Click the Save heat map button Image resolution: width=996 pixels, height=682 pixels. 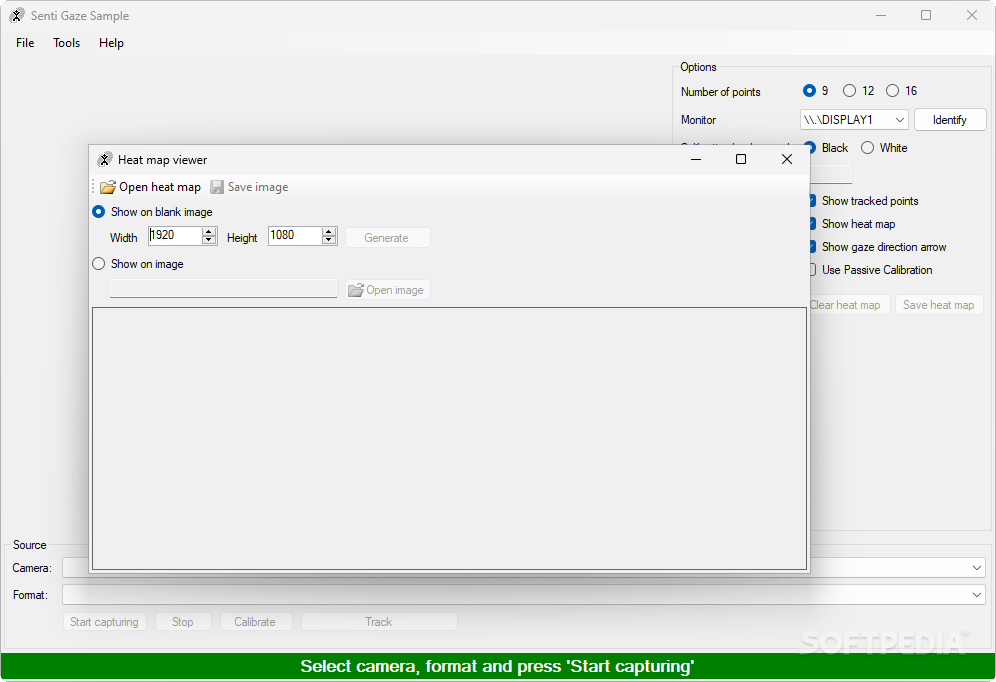[x=938, y=305]
